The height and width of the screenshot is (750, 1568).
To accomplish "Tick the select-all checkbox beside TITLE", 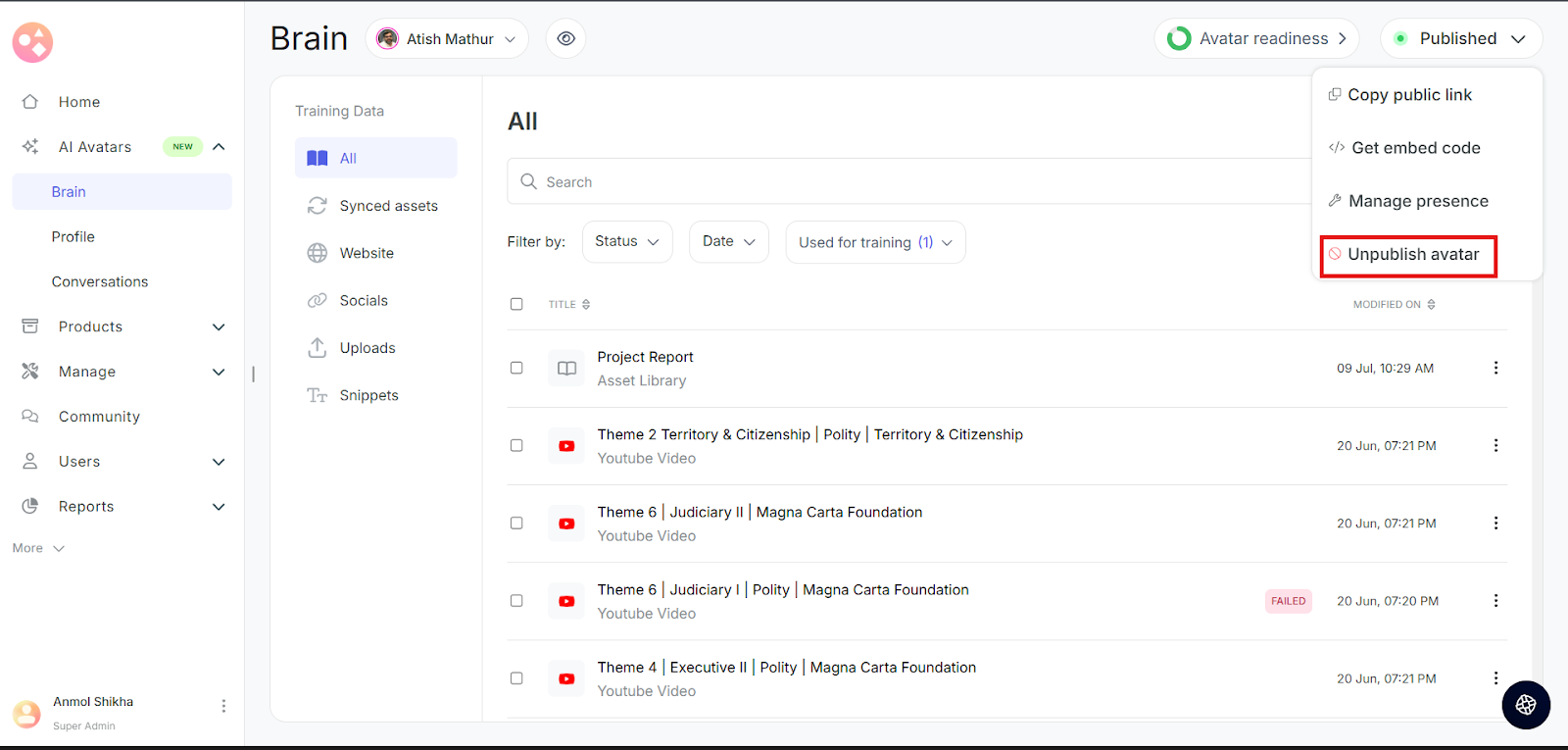I will (516, 304).
